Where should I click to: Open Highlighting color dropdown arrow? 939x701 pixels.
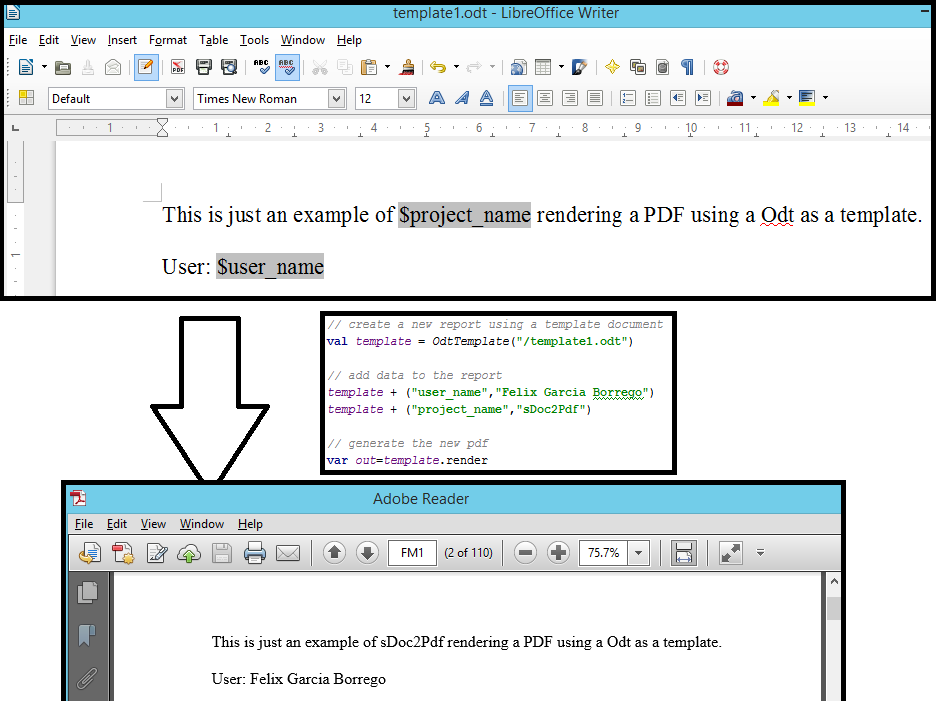tap(789, 98)
